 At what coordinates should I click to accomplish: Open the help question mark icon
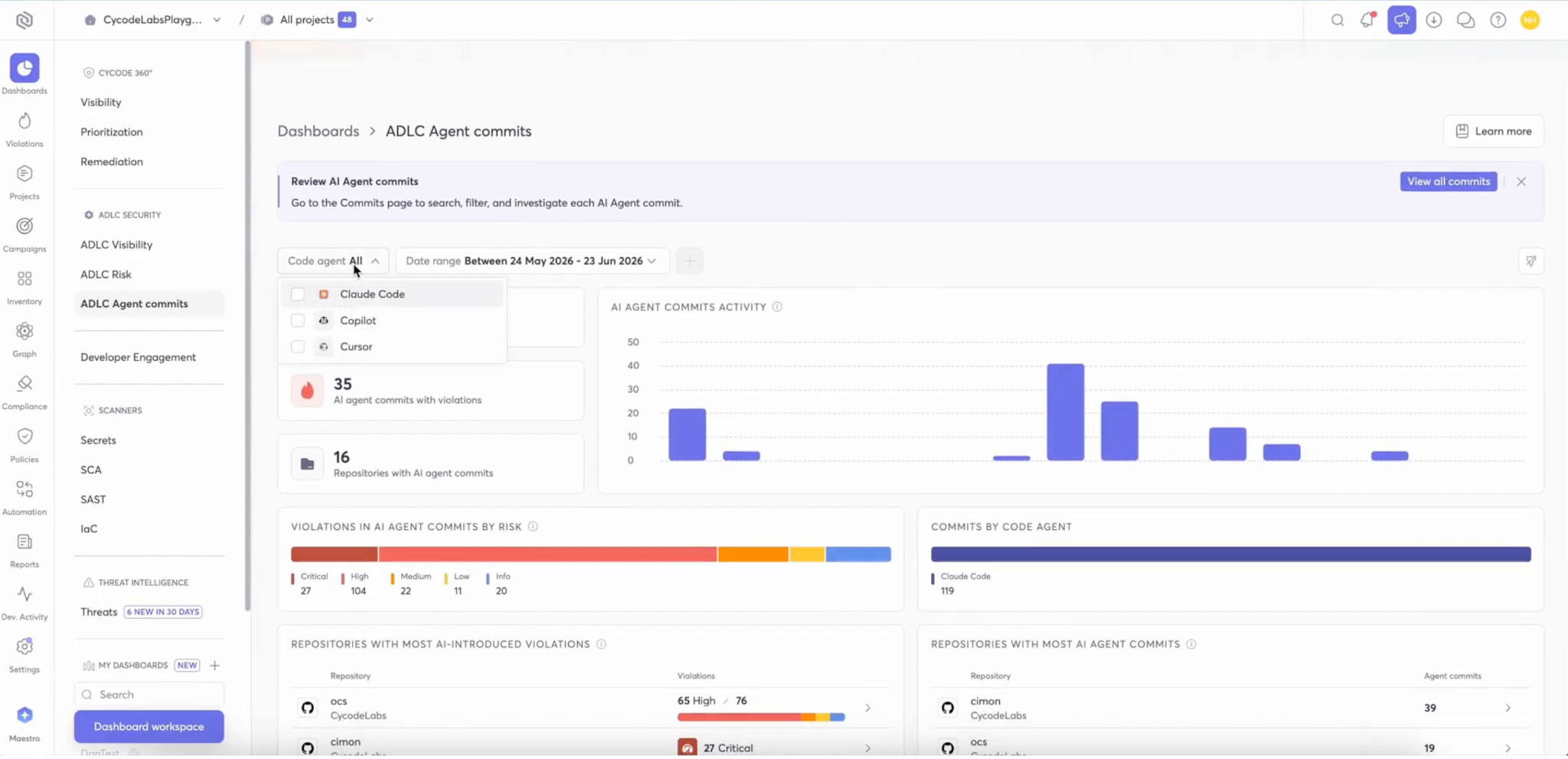pyautogui.click(x=1498, y=20)
